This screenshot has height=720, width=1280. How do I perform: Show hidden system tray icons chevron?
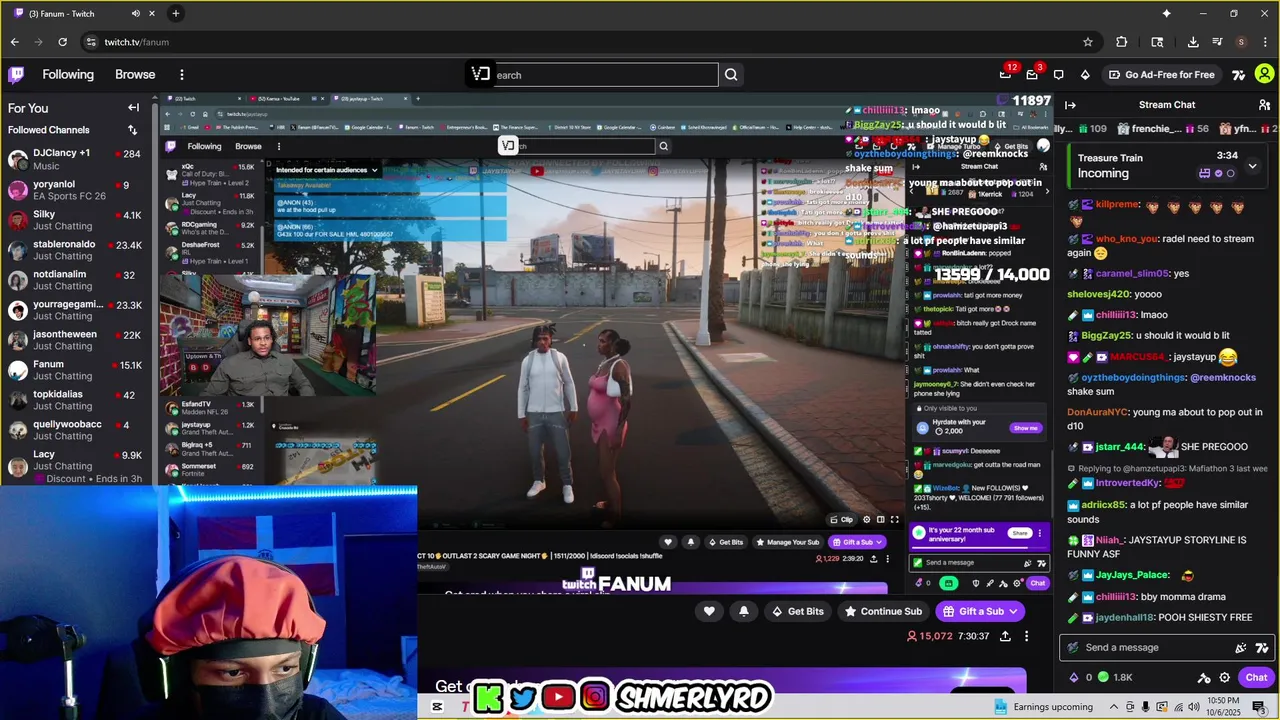[1114, 707]
